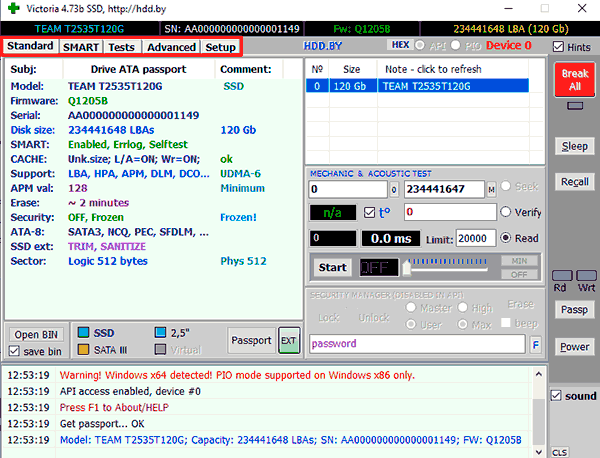Click the password input field
Image resolution: width=600 pixels, height=458 pixels.
[x=417, y=344]
